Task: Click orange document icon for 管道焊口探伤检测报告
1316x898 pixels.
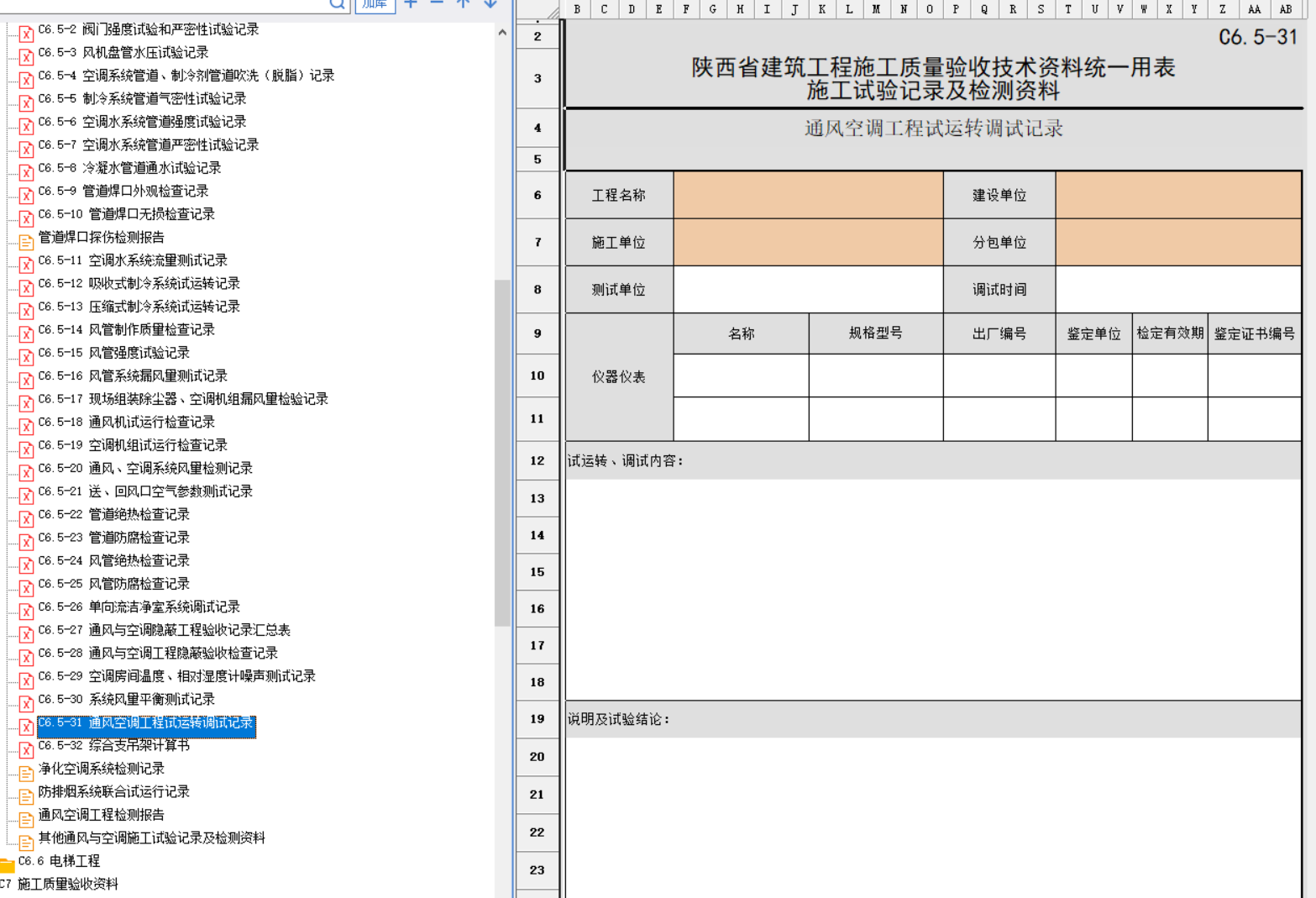Action: coord(26,242)
